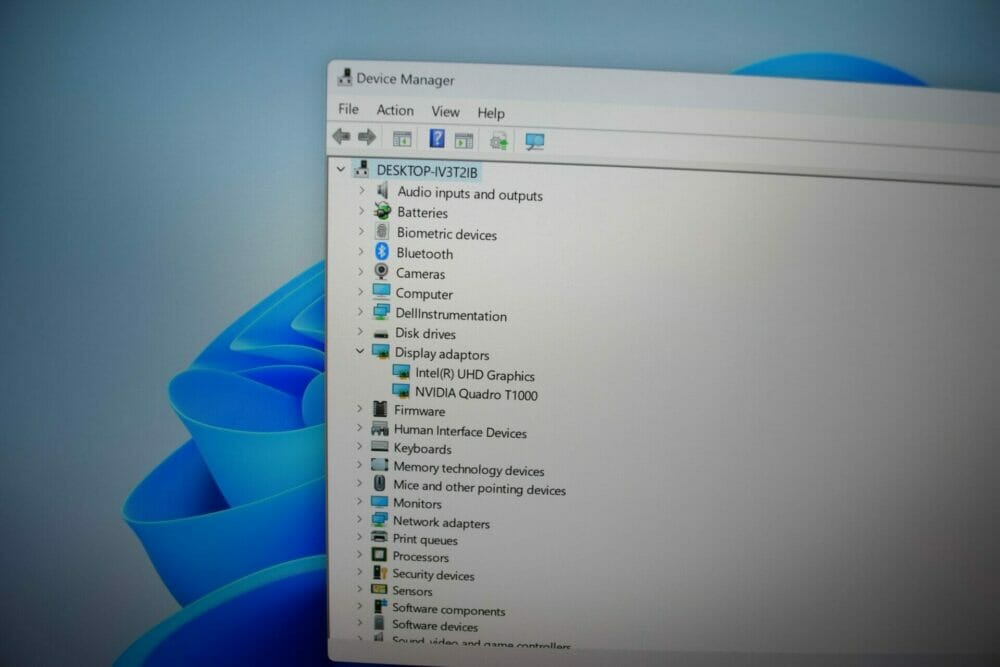The height and width of the screenshot is (667, 1000).
Task: Scan for hardware changes using the monitor icon
Action: click(x=534, y=142)
